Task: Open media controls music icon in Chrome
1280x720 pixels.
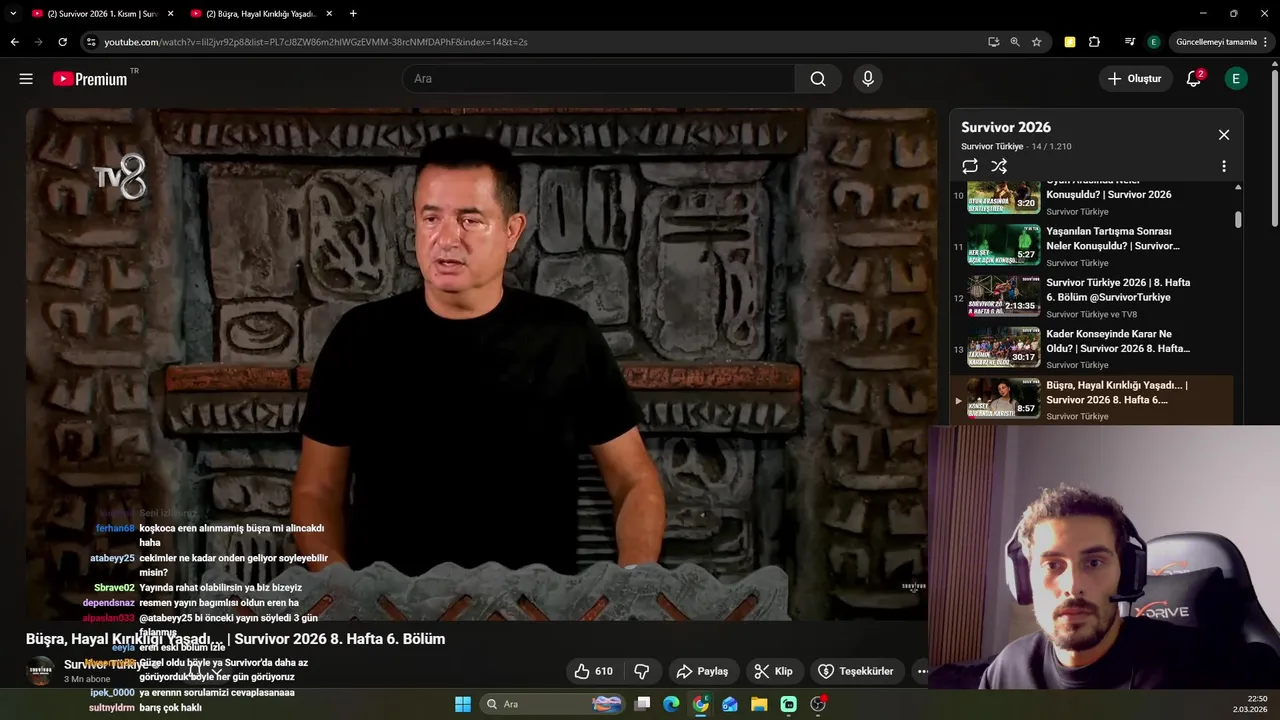Action: [1130, 42]
